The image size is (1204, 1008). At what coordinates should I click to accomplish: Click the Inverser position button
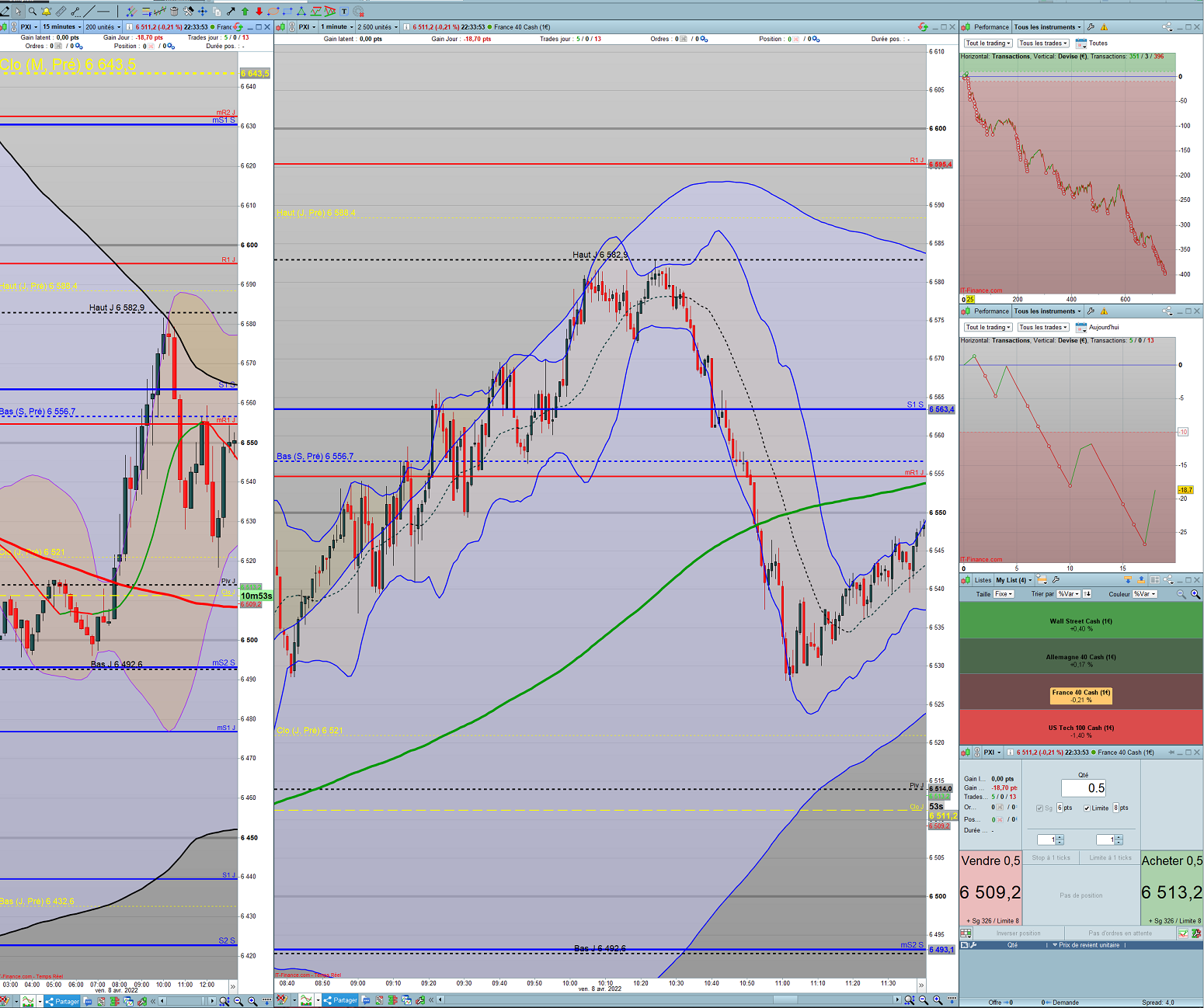(x=1018, y=933)
